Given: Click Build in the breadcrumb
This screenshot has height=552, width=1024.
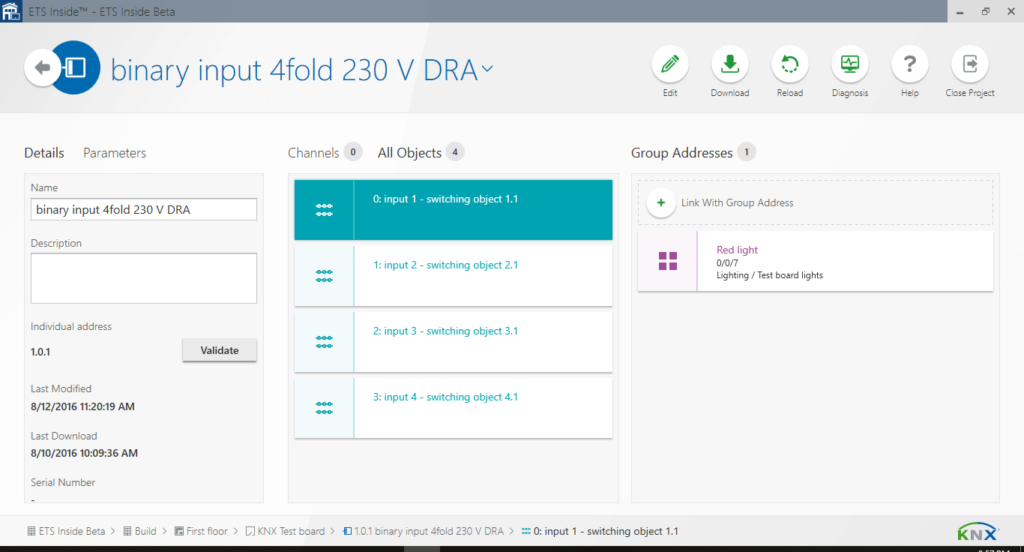Looking at the screenshot, I should pos(140,531).
